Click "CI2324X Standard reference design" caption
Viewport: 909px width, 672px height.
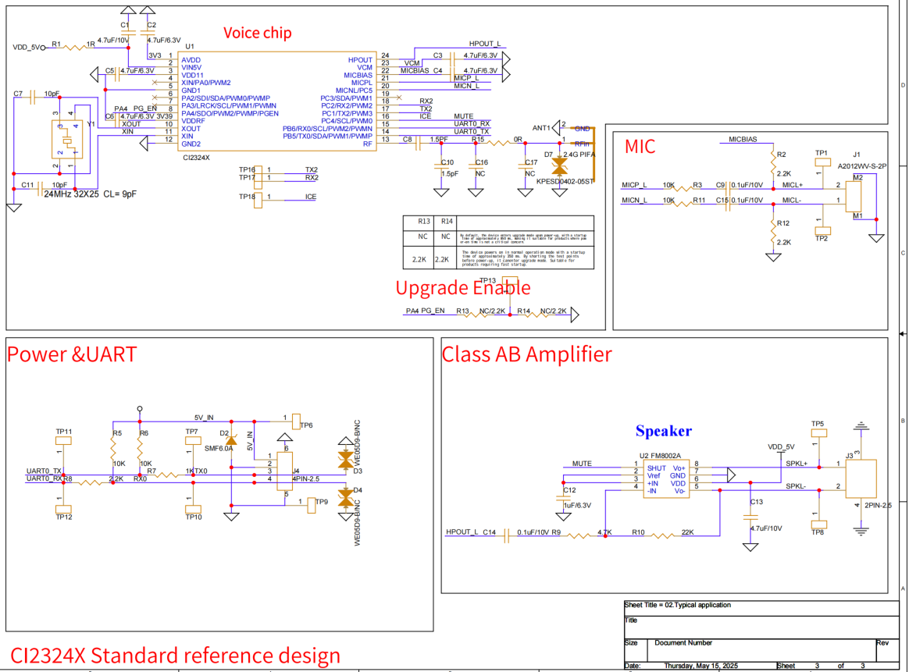(x=174, y=656)
